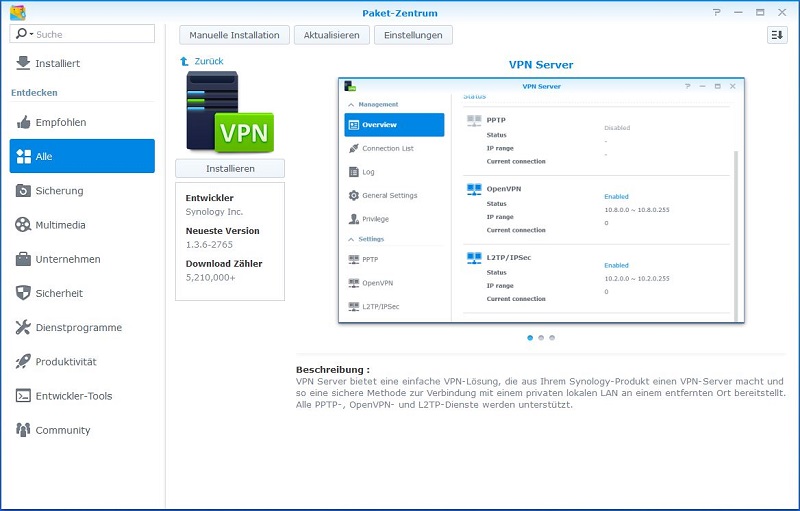Viewport: 800px width, 511px height.
Task: Click the Privilege user icon in preview
Action: pos(354,219)
